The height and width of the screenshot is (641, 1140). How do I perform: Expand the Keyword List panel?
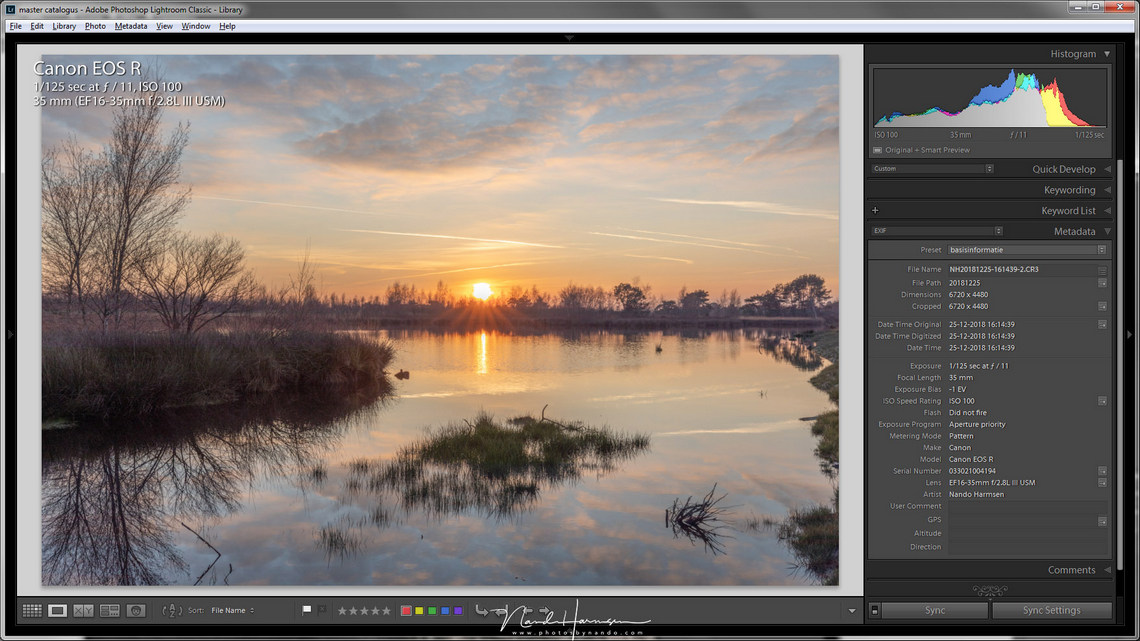(x=1107, y=211)
